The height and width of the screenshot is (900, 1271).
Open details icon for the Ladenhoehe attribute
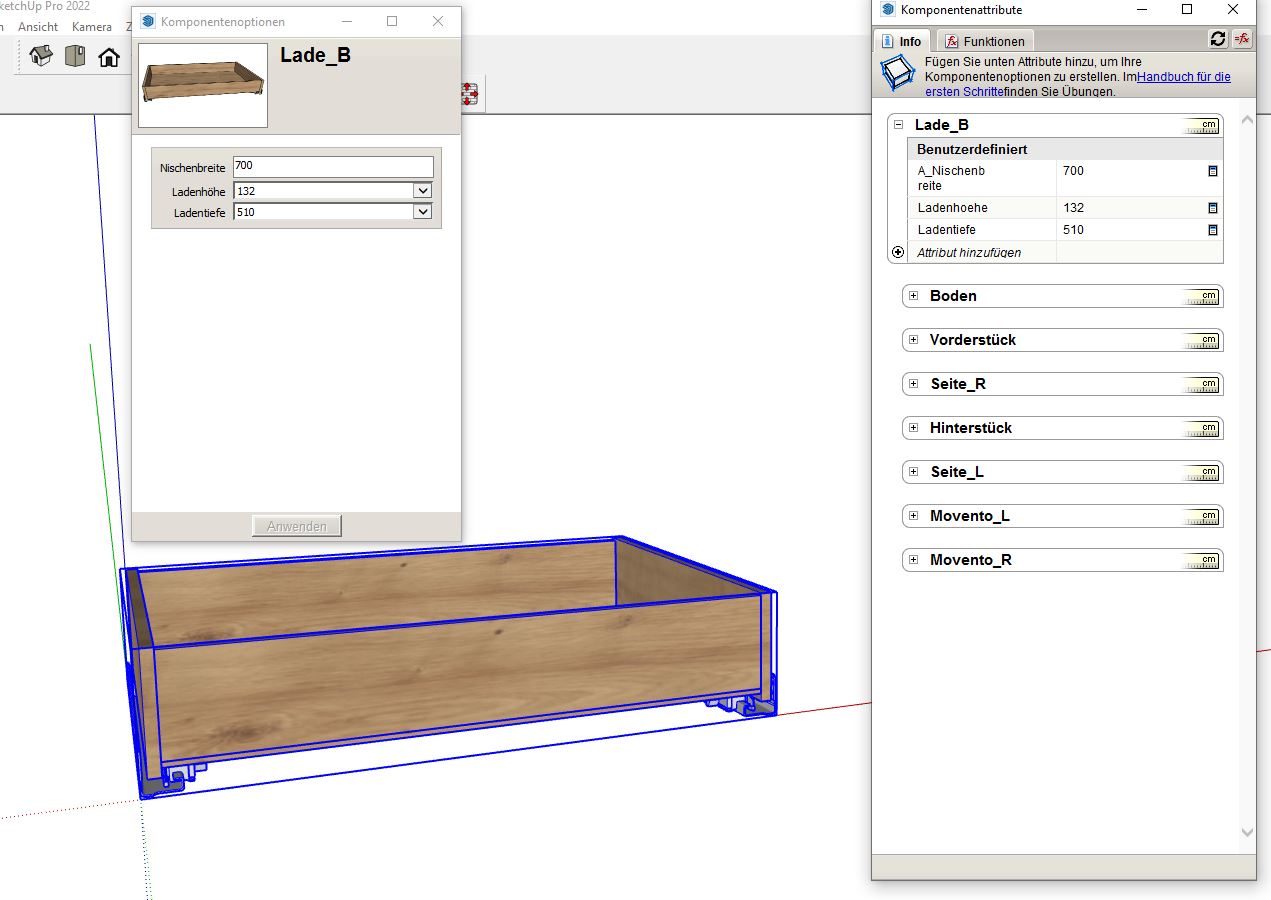click(1213, 208)
